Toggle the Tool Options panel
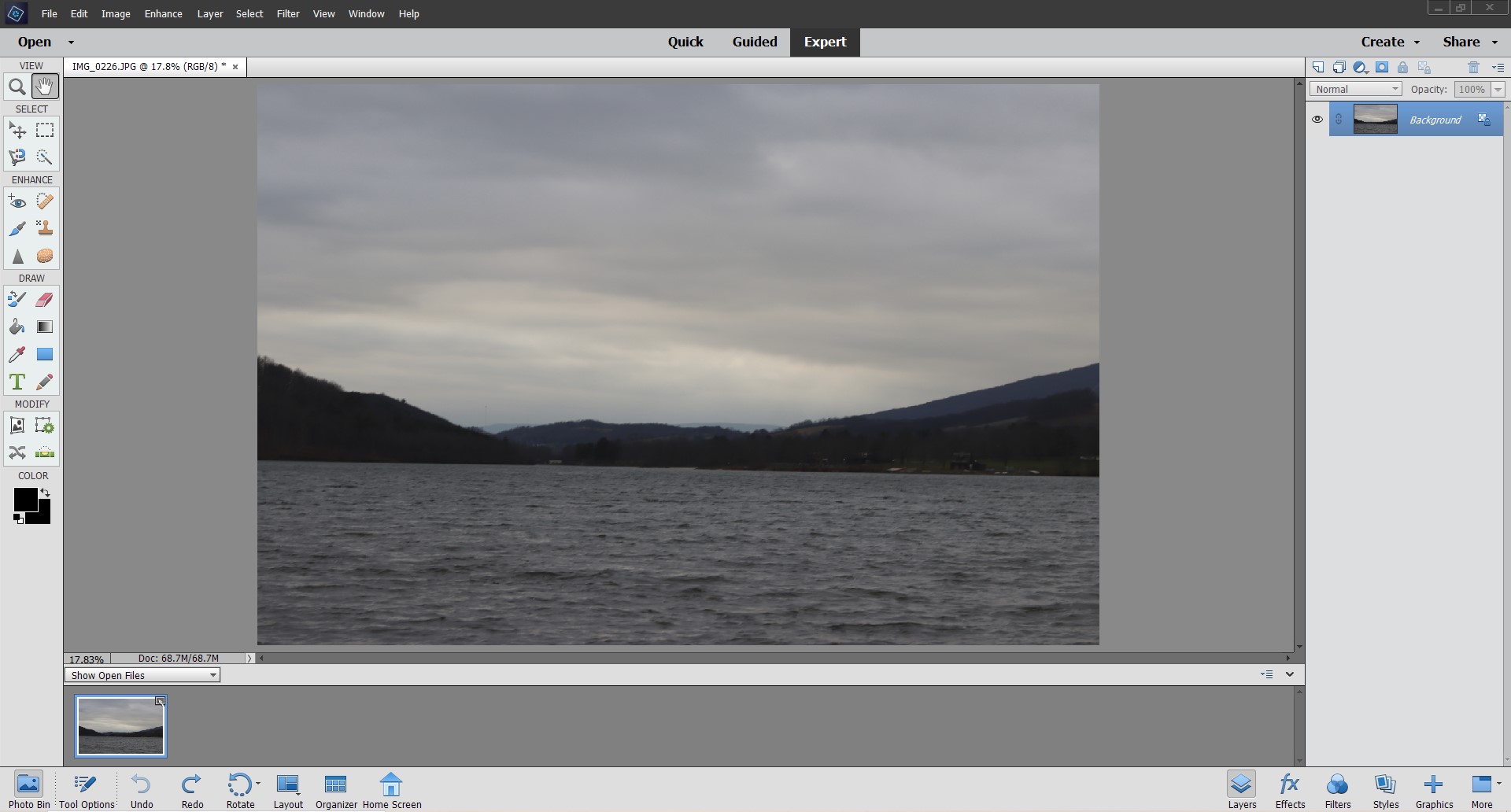The height and width of the screenshot is (812, 1511). tap(87, 791)
